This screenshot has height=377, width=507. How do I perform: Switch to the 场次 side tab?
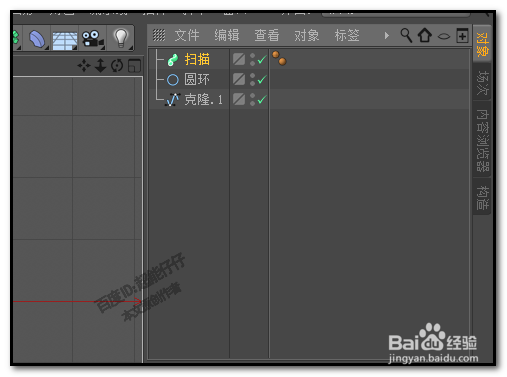coord(482,82)
